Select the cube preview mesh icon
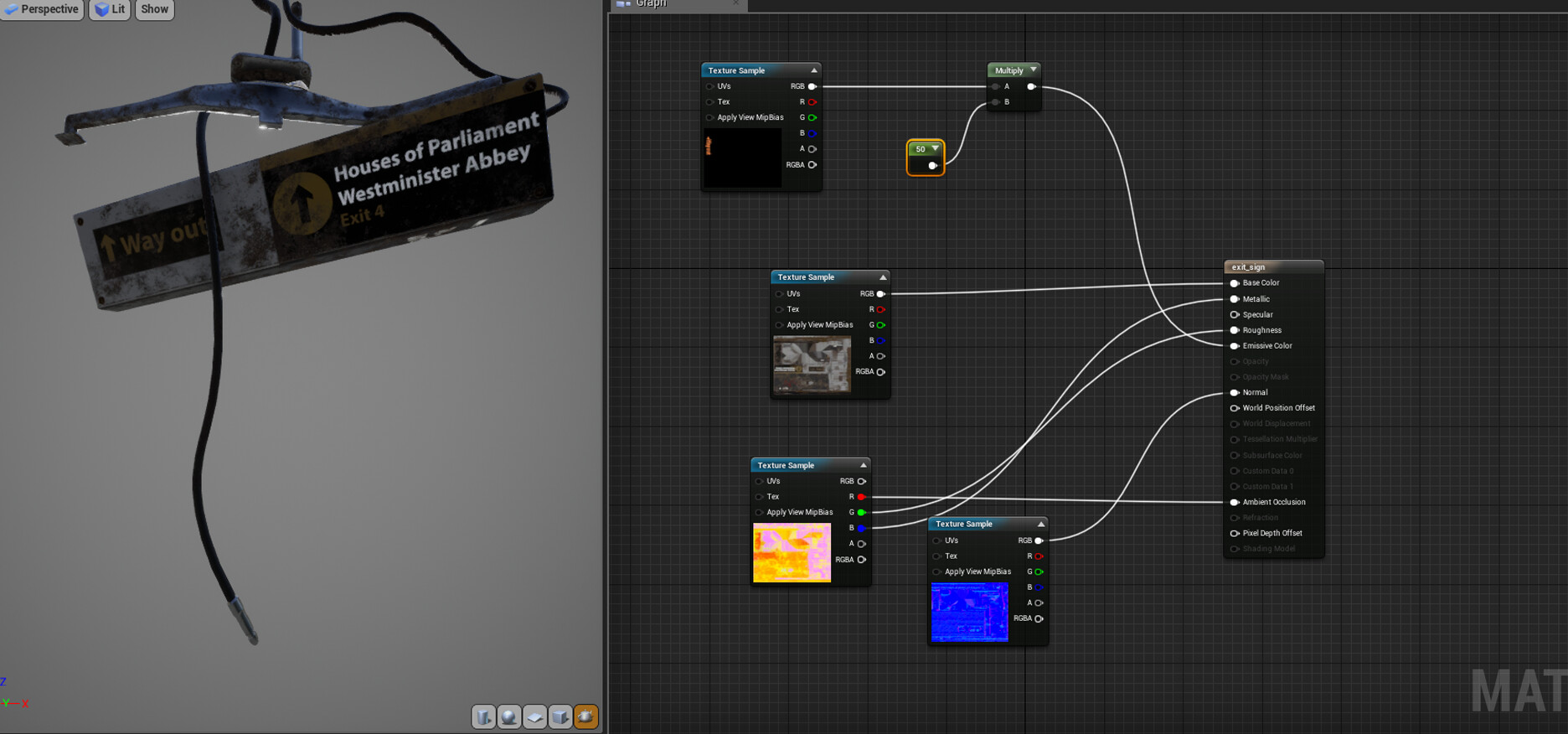This screenshot has width=1568, height=734. tap(560, 716)
